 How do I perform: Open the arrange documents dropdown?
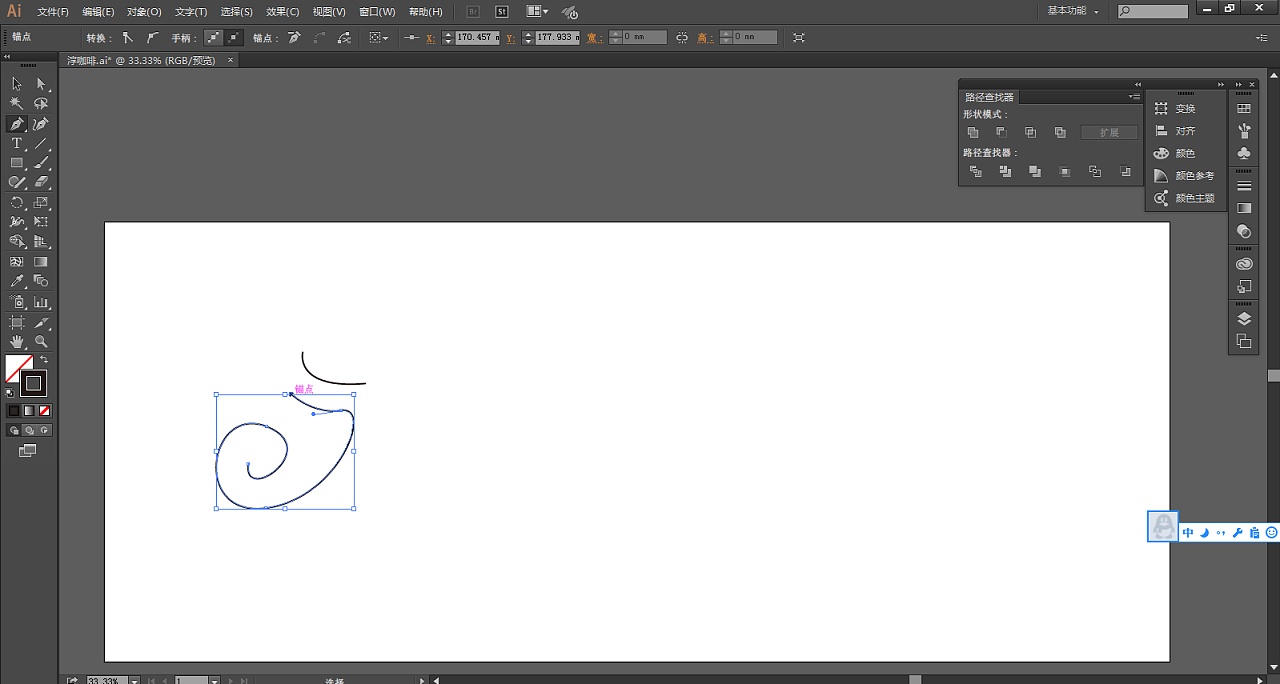point(538,12)
